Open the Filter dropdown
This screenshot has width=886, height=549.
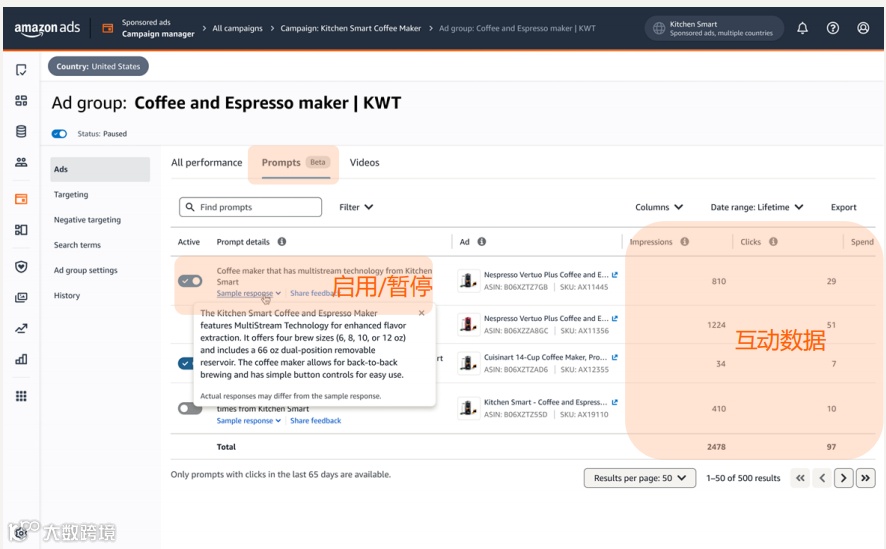(356, 207)
